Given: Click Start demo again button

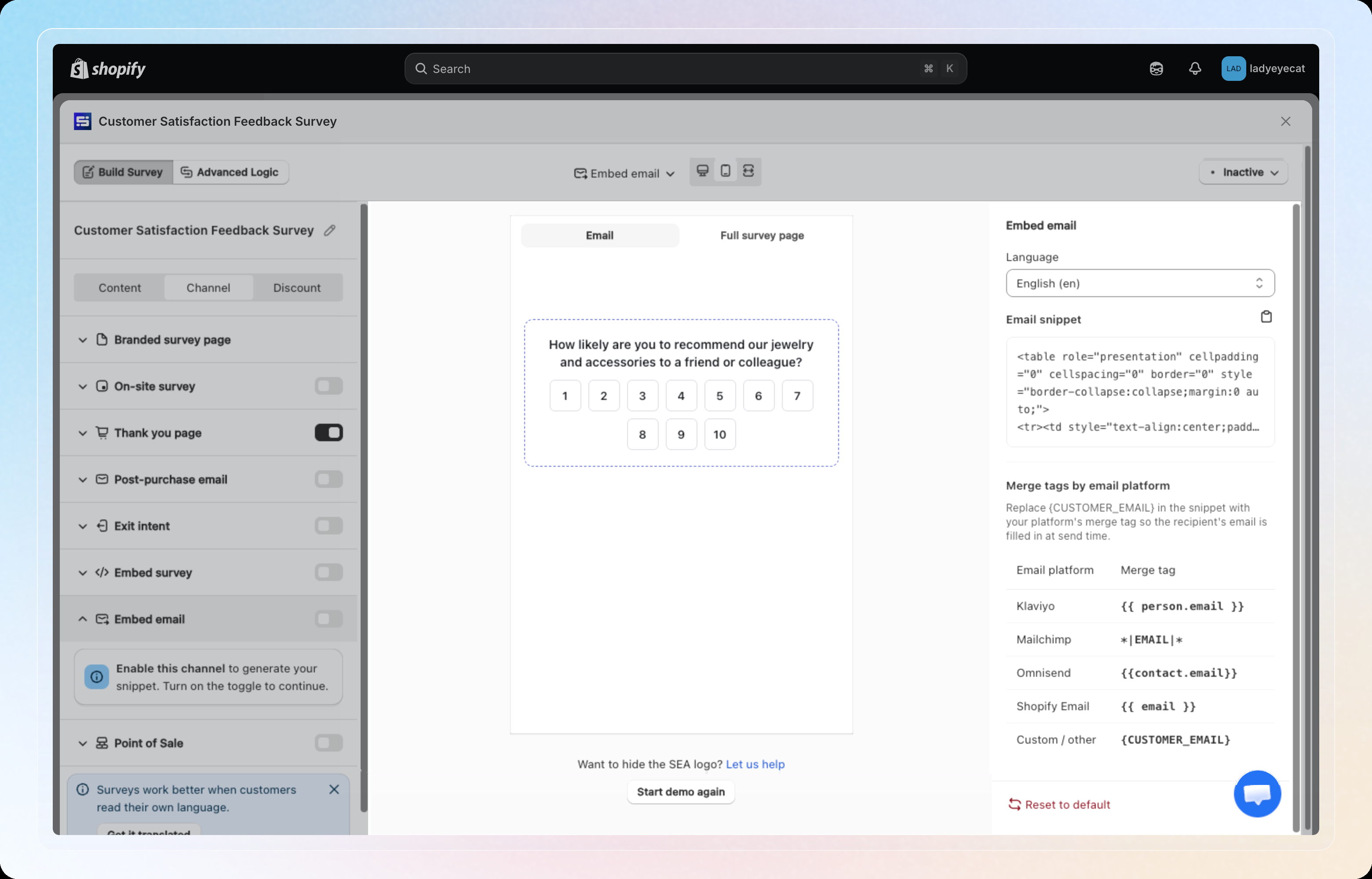Looking at the screenshot, I should pyautogui.click(x=681, y=792).
